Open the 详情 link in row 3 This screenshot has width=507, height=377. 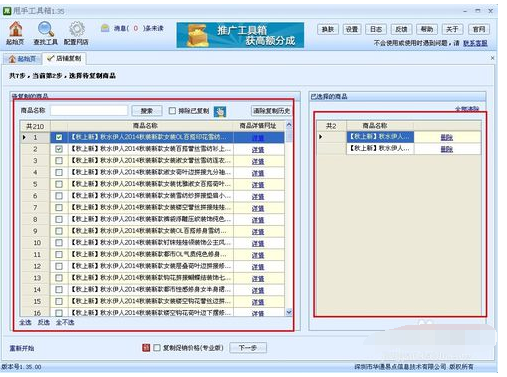[x=258, y=161]
